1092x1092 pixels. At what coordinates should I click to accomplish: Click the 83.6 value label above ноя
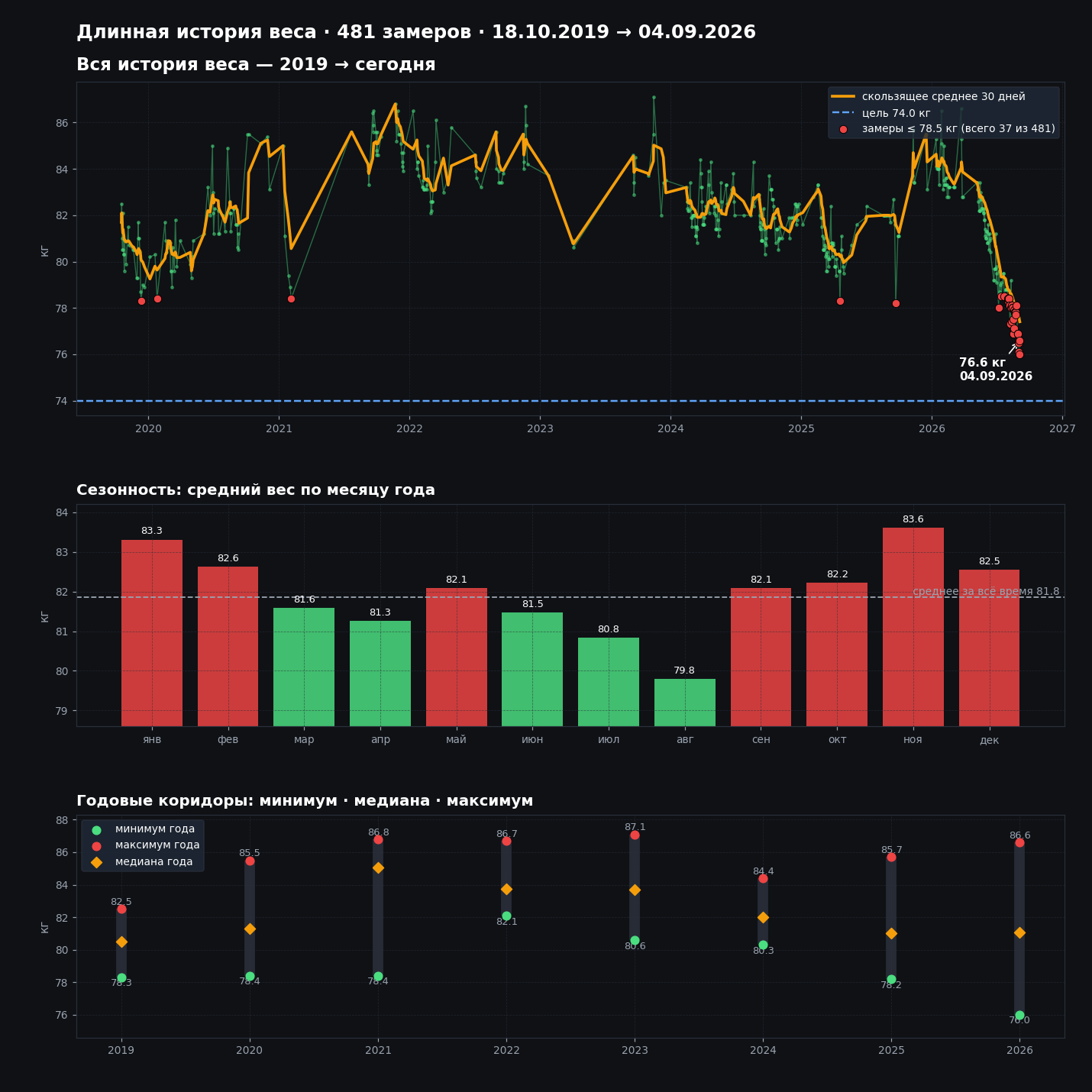pyautogui.click(x=913, y=519)
